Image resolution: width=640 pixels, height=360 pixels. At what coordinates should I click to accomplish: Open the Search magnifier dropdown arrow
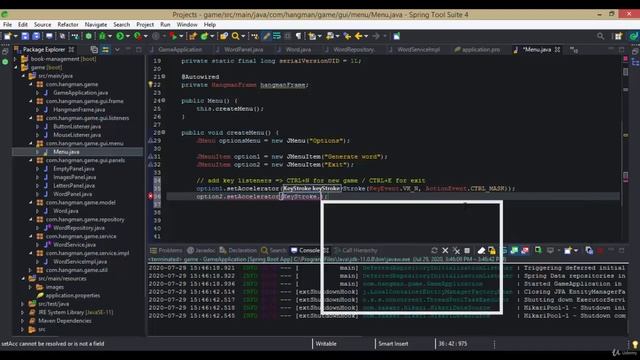243,36
